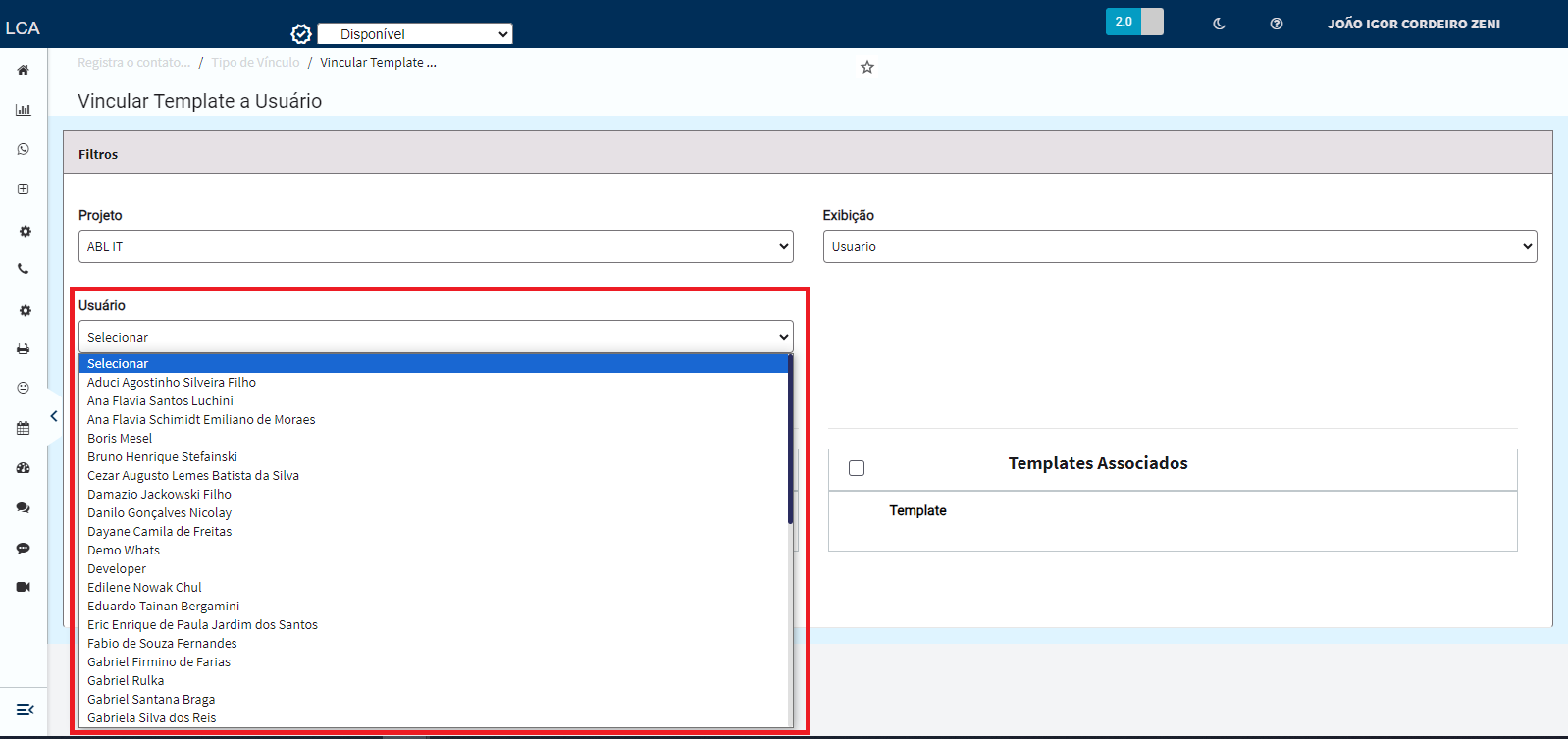The width and height of the screenshot is (1568, 739).
Task: Select Fabio de Souza Fernandes
Action: (x=434, y=643)
